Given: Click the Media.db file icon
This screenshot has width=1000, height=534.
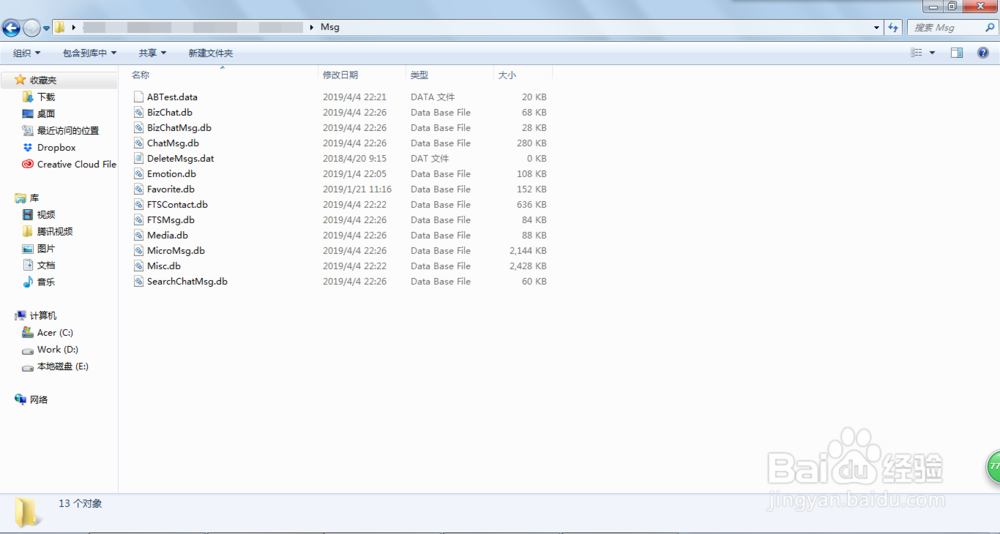Looking at the screenshot, I should click(138, 235).
